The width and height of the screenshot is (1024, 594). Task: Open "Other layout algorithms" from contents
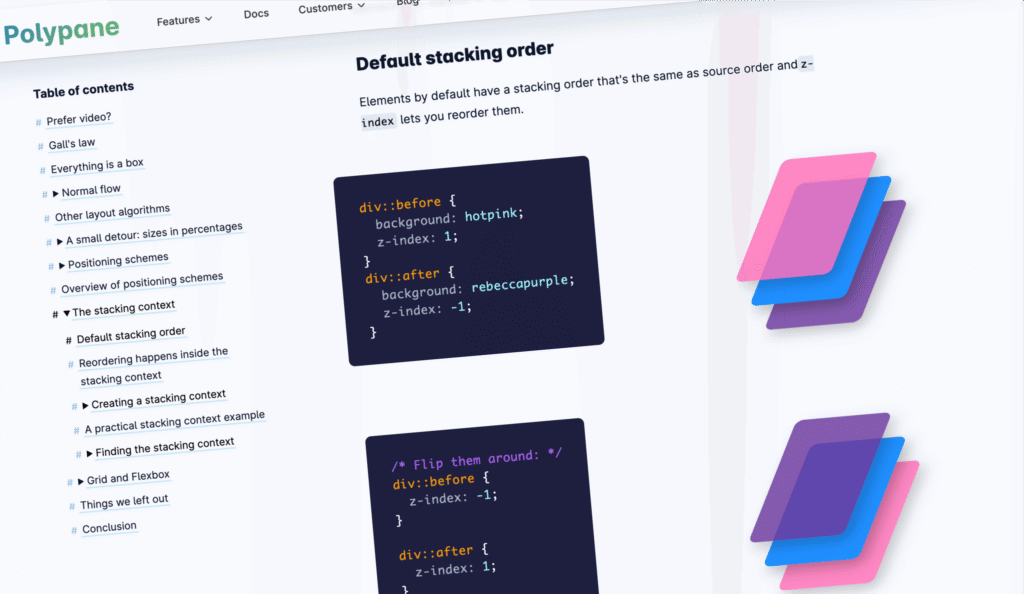pyautogui.click(x=110, y=213)
